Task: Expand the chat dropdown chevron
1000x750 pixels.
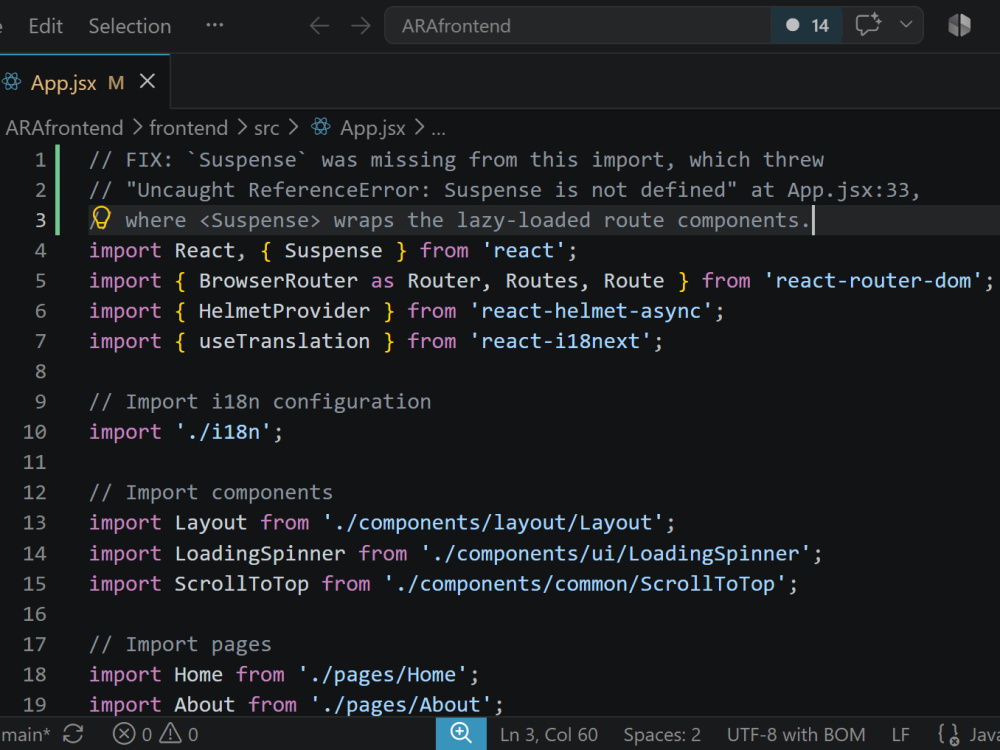Action: [906, 25]
